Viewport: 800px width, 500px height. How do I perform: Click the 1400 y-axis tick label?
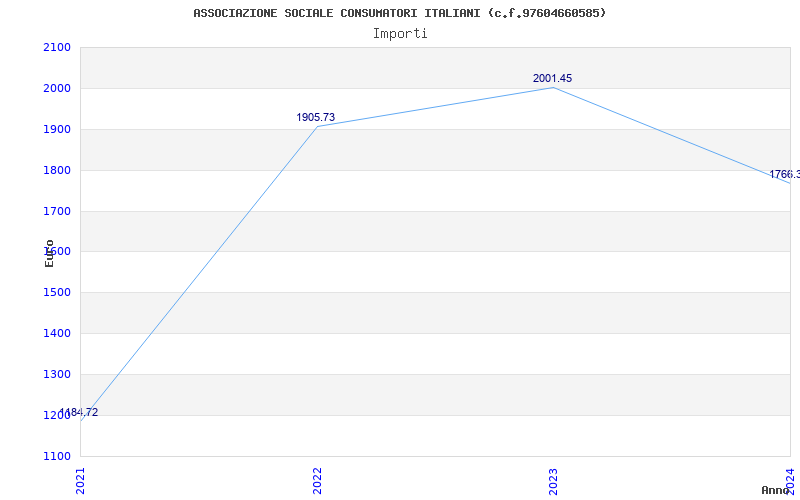click(x=57, y=333)
